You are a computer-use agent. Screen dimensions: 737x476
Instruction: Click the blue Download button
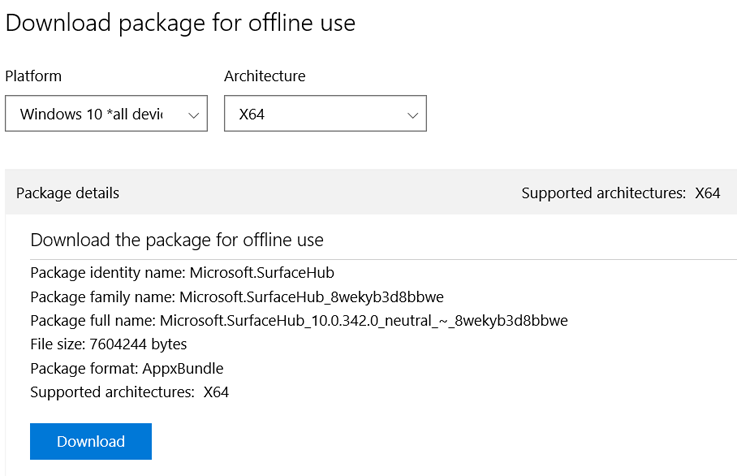pos(91,441)
